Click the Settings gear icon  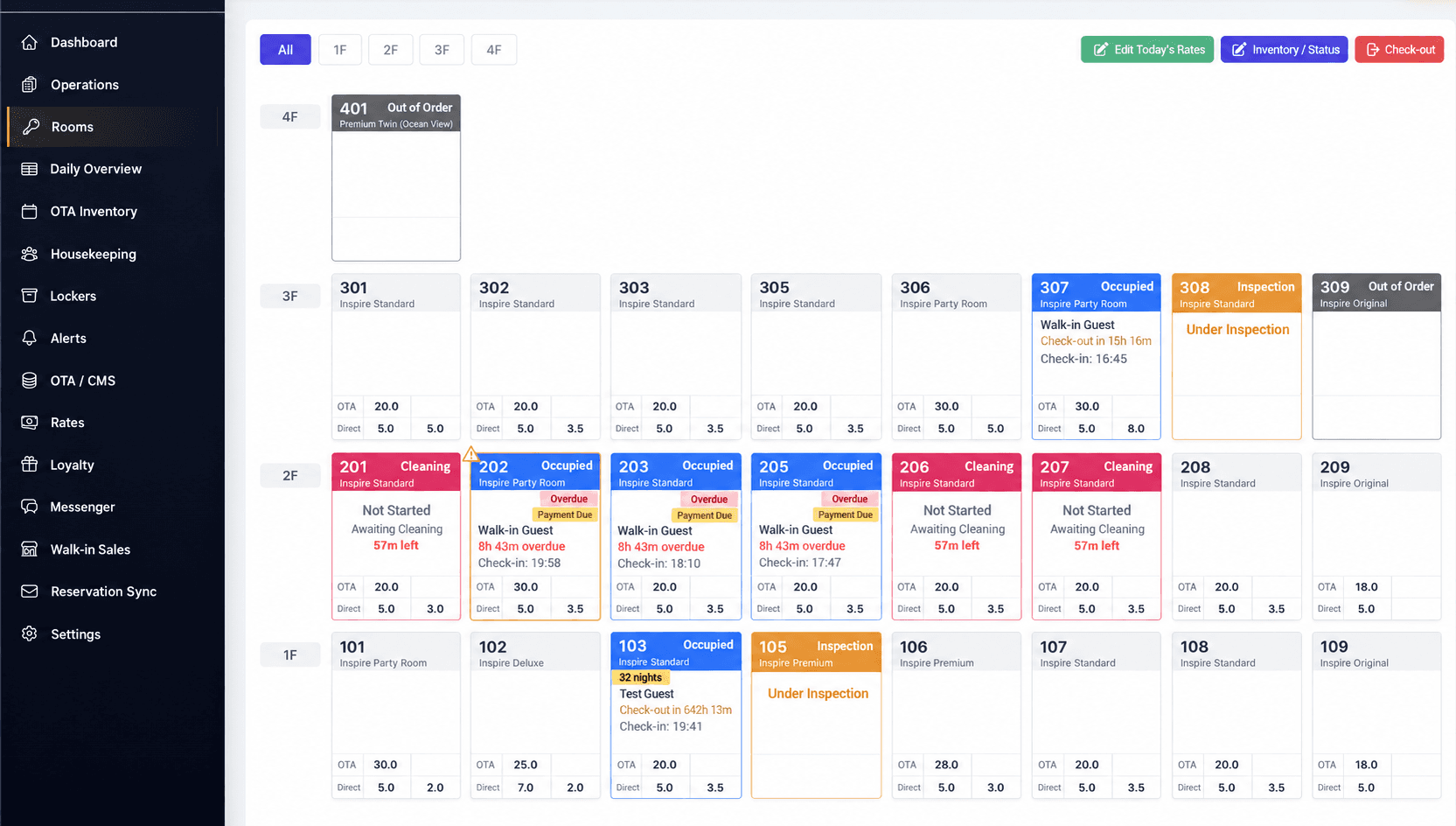tap(30, 633)
